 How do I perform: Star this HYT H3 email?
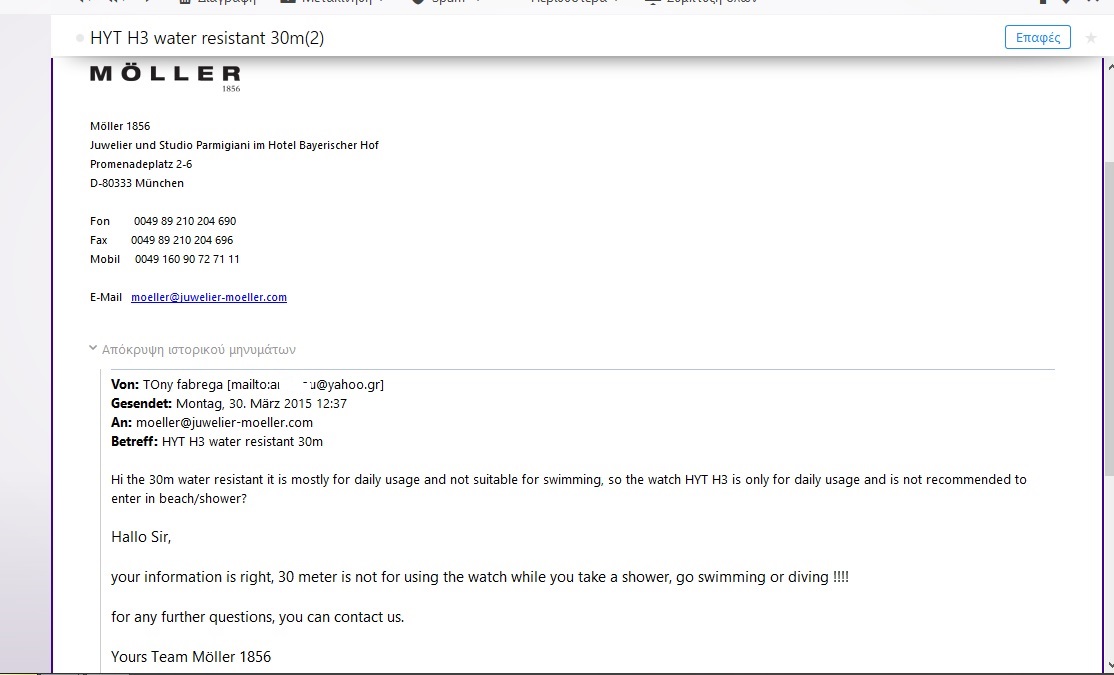tap(1091, 38)
